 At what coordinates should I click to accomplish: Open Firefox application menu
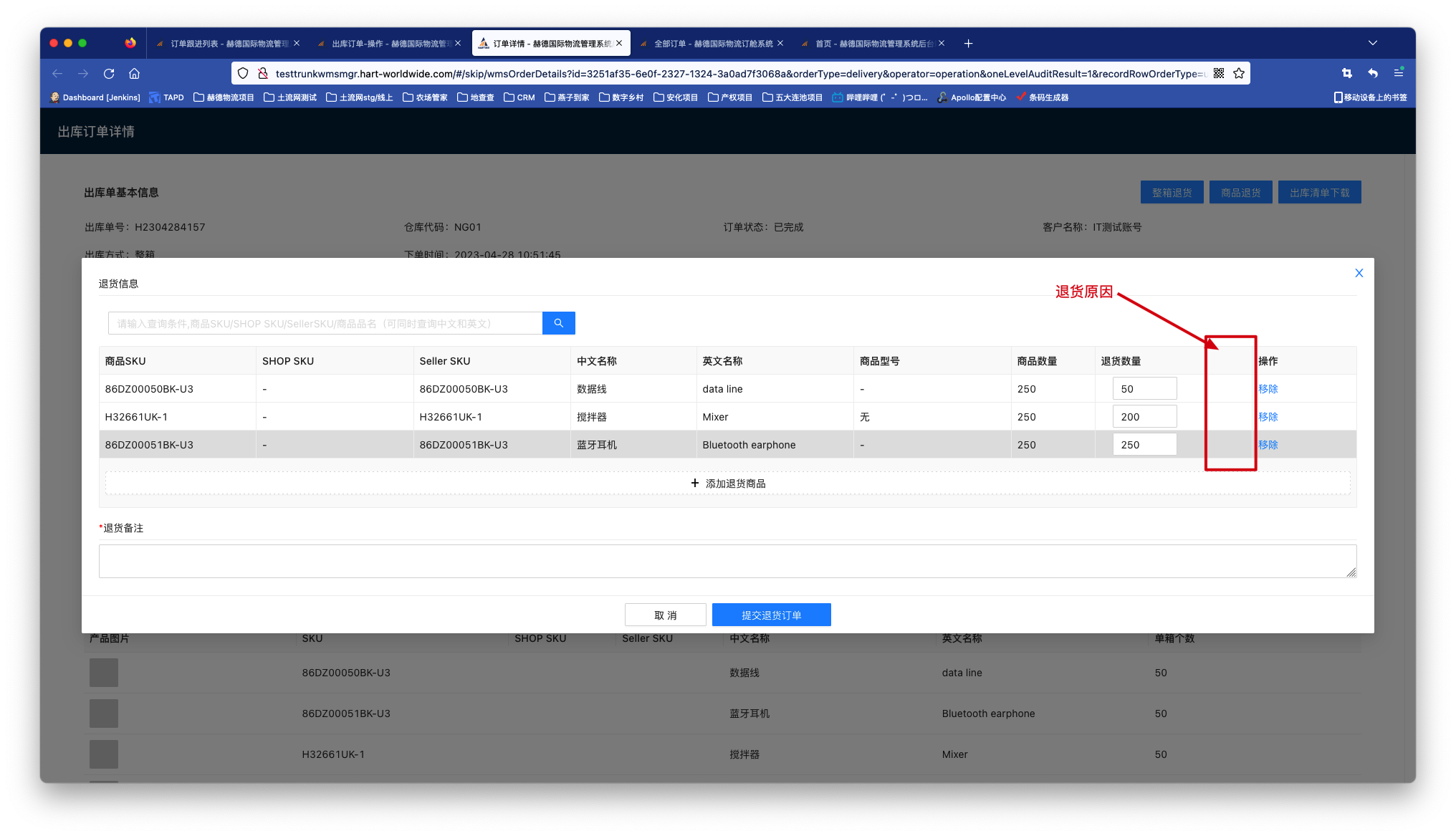pos(1398,73)
